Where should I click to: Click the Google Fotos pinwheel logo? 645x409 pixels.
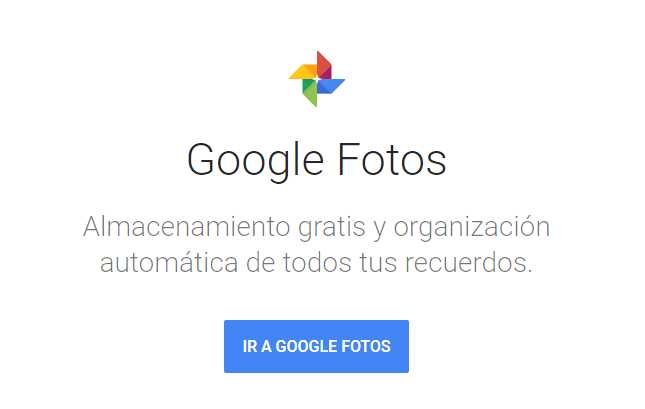coord(317,79)
